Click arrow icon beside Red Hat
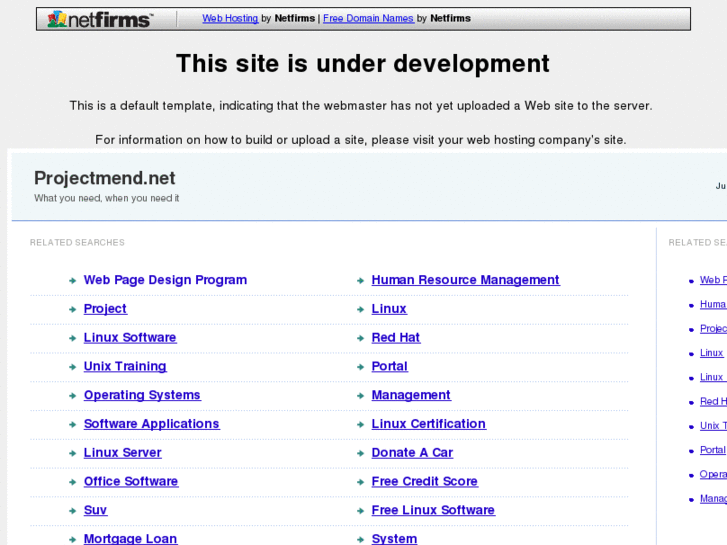 (x=360, y=338)
